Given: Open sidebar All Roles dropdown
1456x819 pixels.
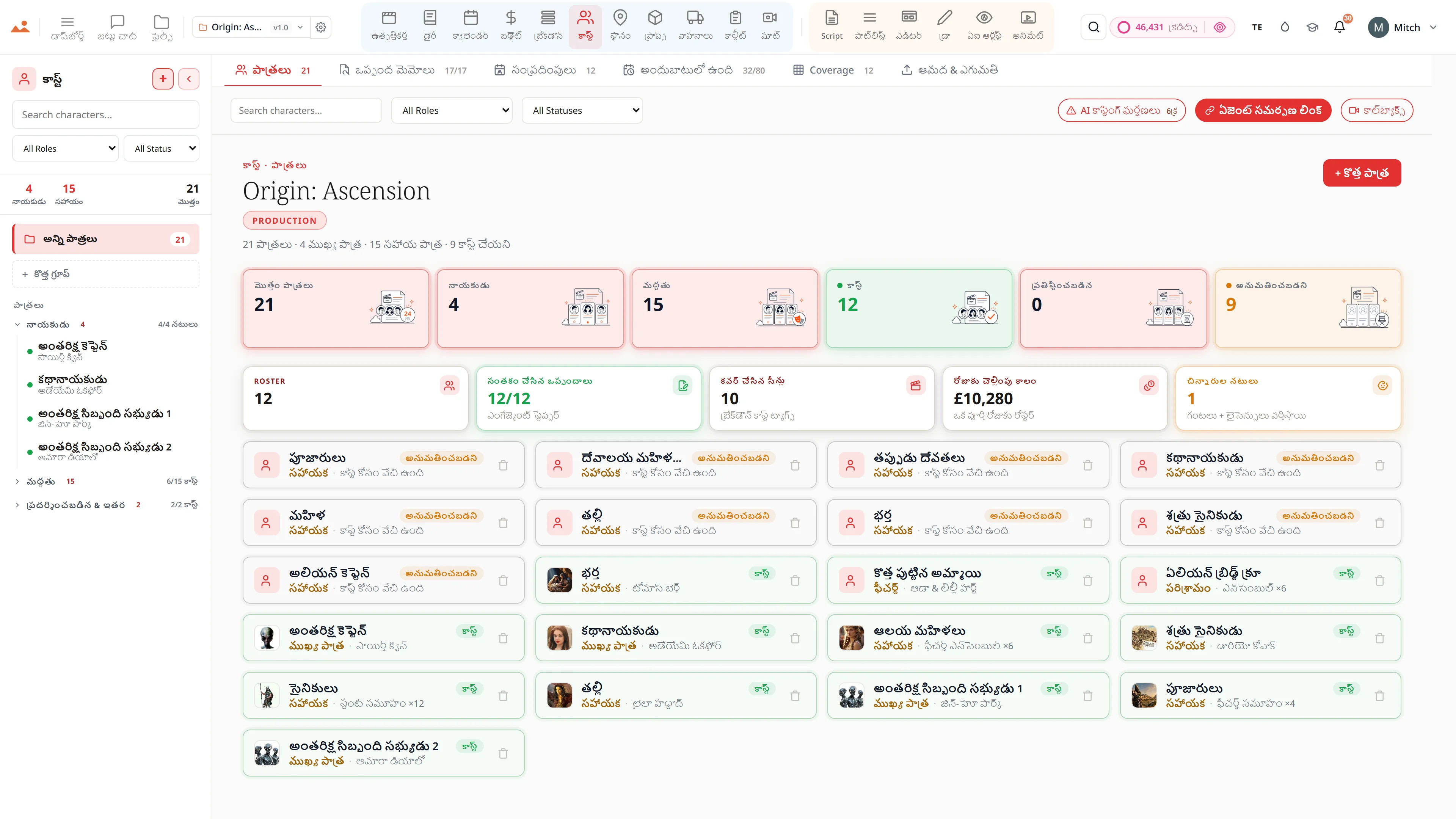Looking at the screenshot, I should (x=66, y=148).
